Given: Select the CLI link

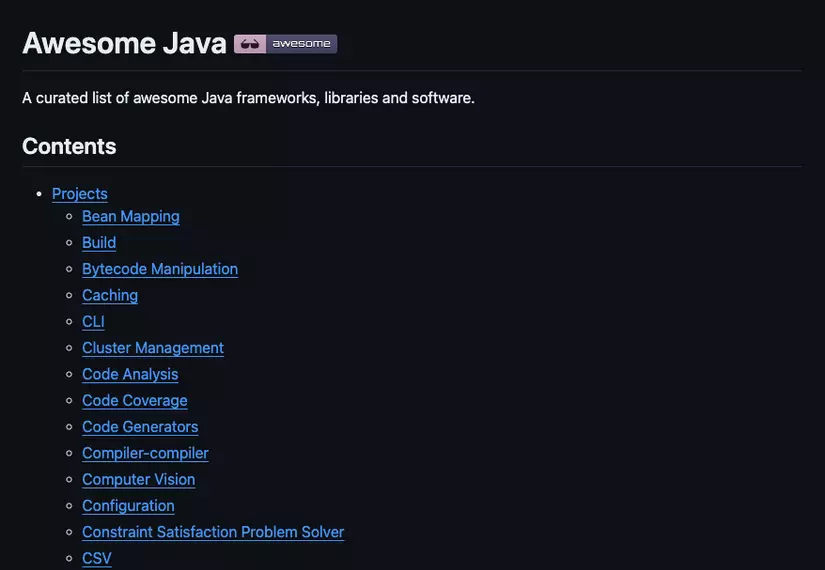Looking at the screenshot, I should [93, 322].
